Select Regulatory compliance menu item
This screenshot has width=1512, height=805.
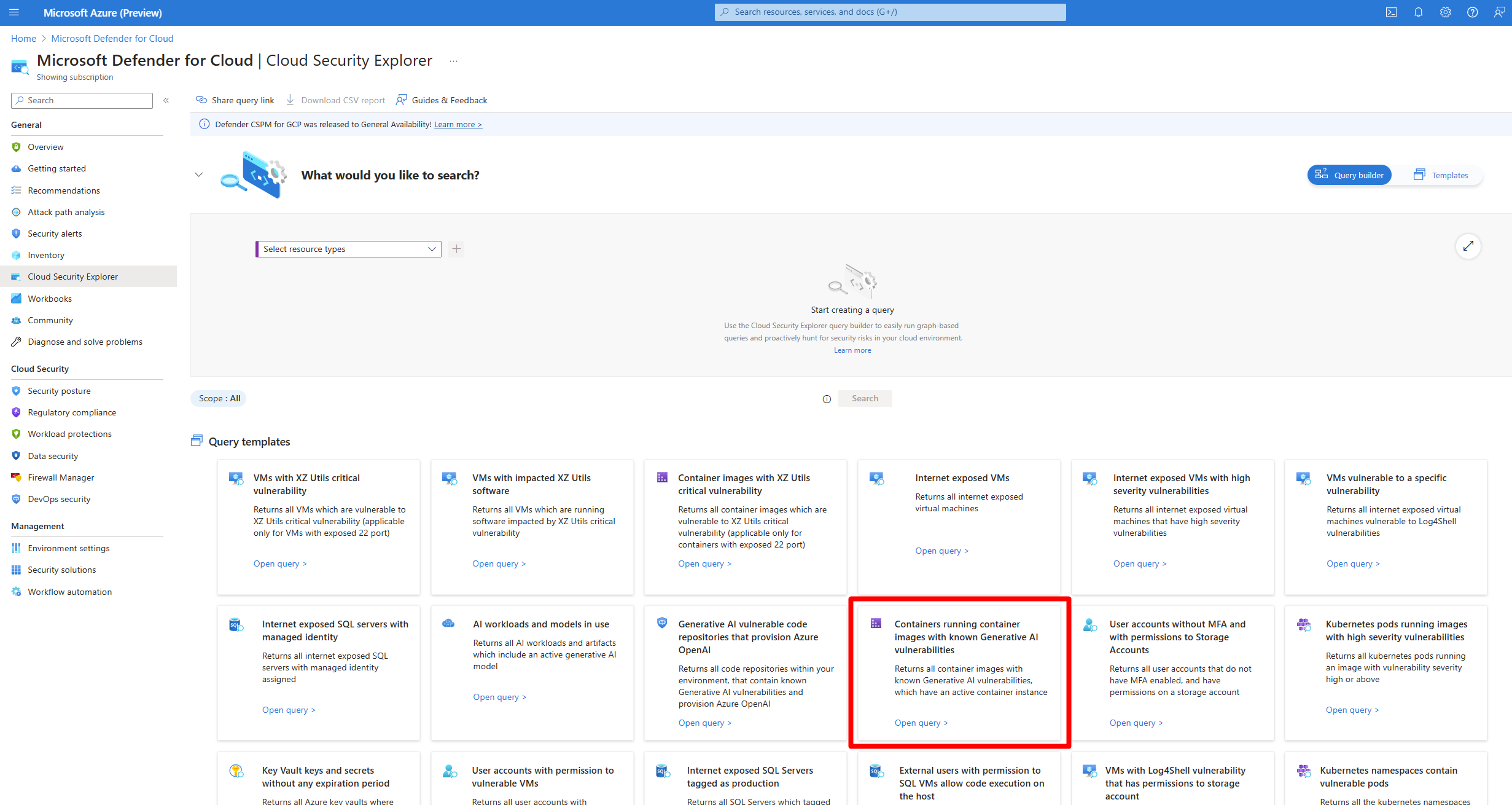pyautogui.click(x=72, y=412)
